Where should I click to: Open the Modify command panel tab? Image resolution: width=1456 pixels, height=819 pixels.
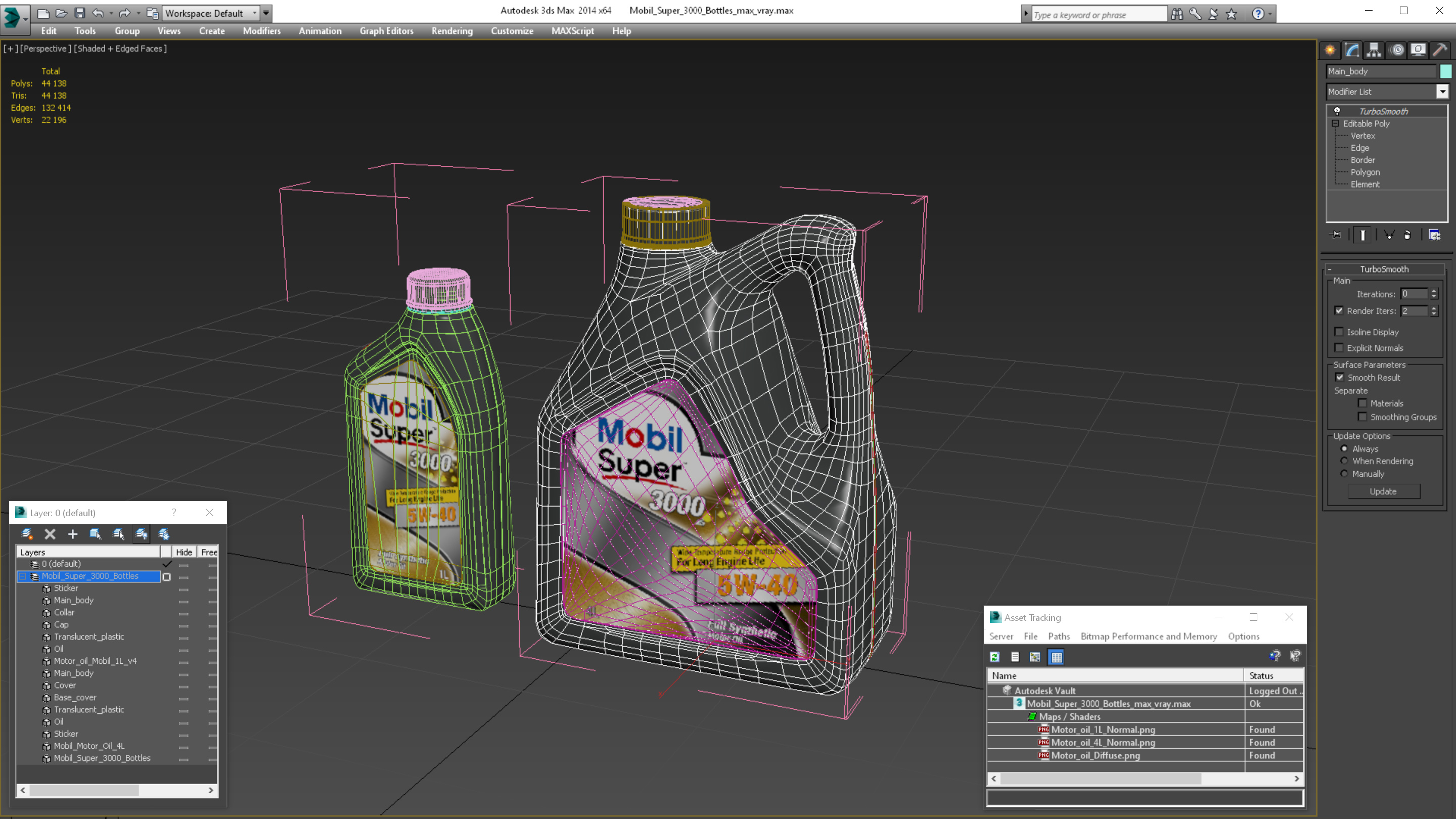[1352, 51]
